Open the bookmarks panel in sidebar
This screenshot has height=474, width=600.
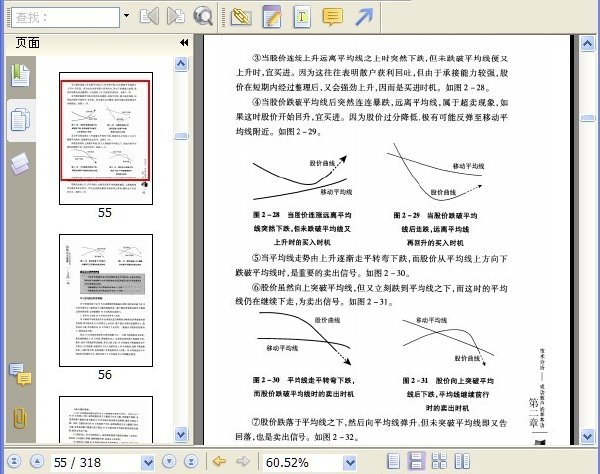[20, 75]
